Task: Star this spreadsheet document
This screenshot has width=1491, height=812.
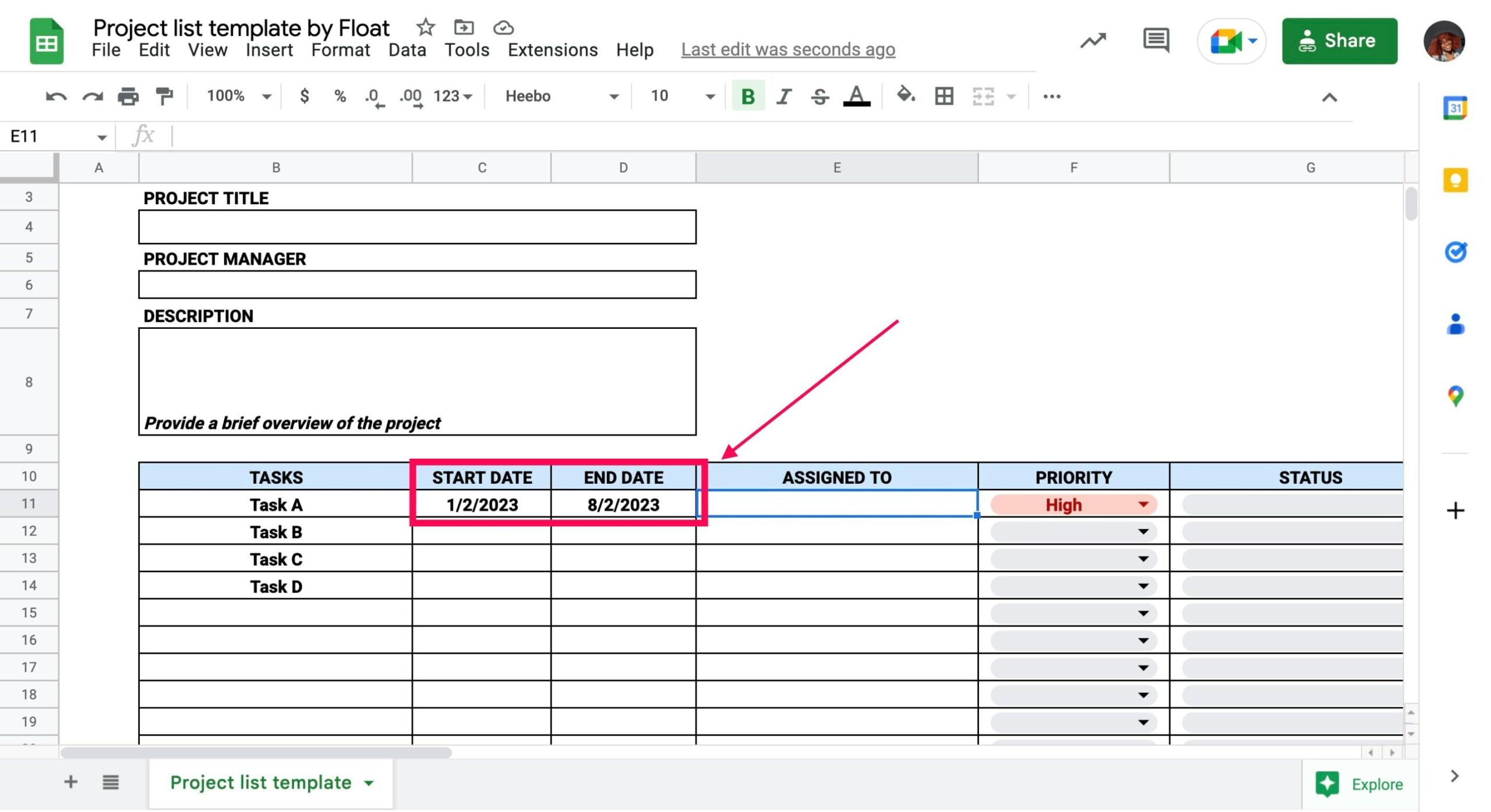Action: pos(425,27)
